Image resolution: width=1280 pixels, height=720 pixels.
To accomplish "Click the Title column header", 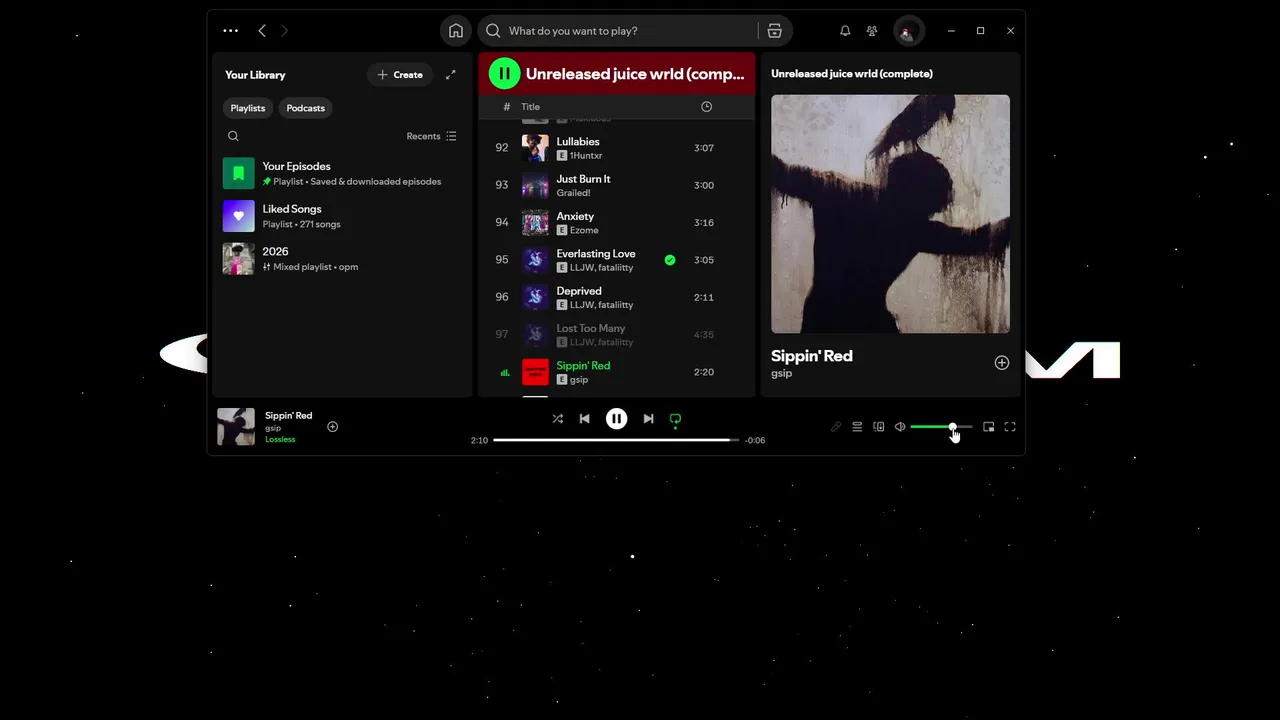I will point(530,107).
